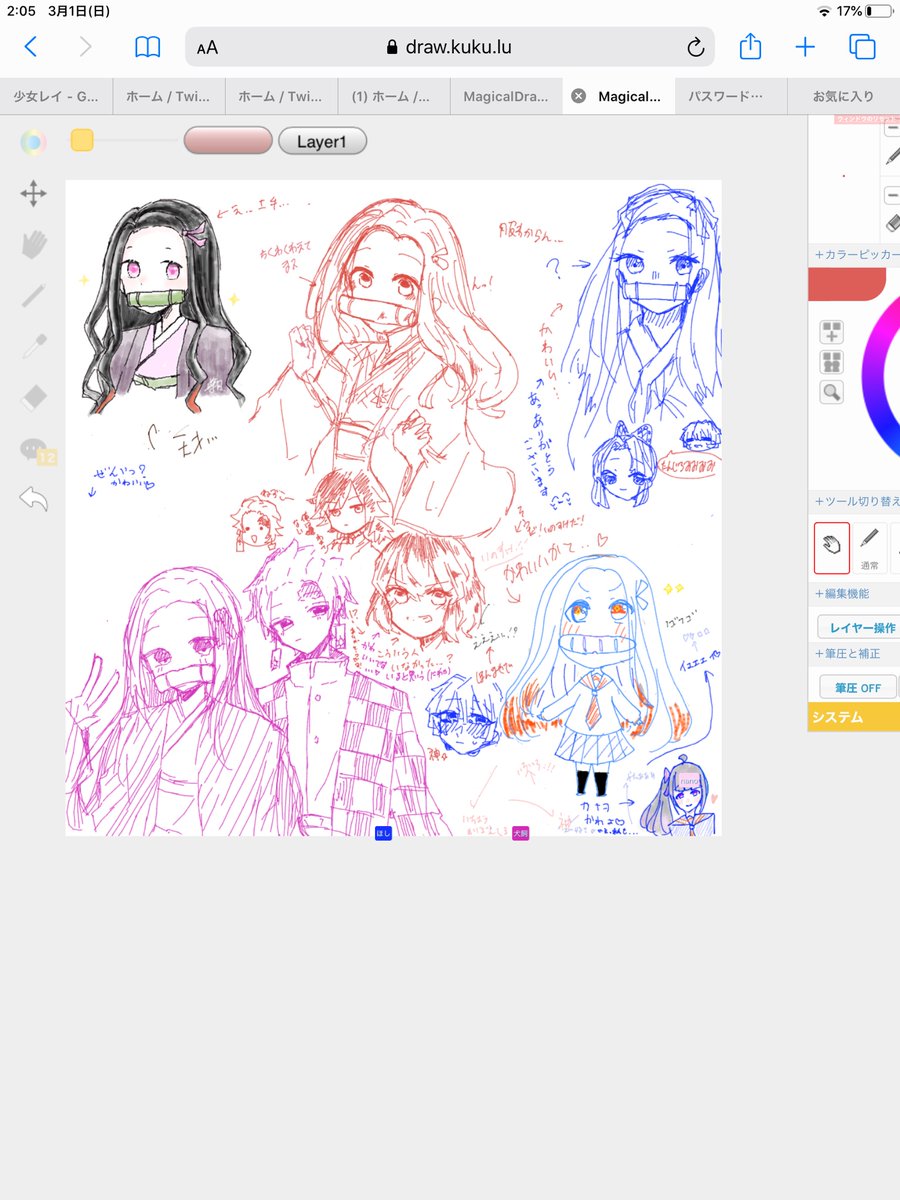Click the magenta user tag below canvas

pyautogui.click(x=520, y=833)
